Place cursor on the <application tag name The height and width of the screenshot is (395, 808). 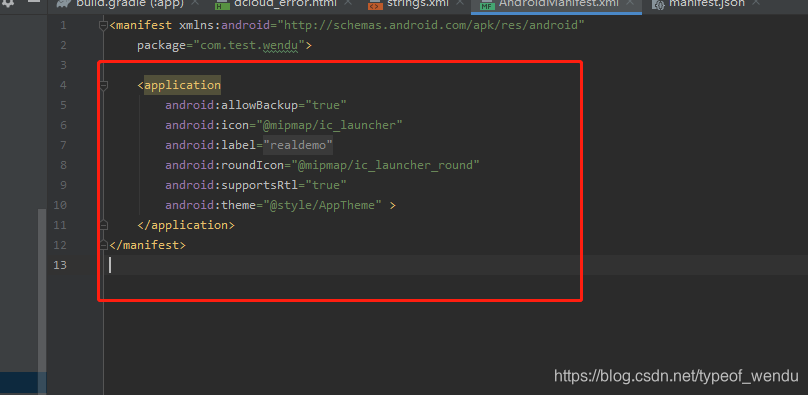(x=182, y=85)
